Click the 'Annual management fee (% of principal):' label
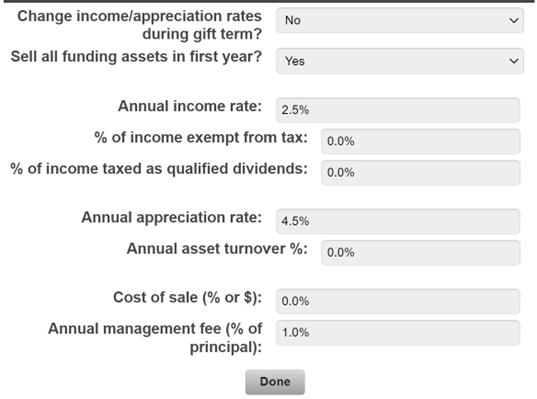The width and height of the screenshot is (537, 399). [155, 338]
